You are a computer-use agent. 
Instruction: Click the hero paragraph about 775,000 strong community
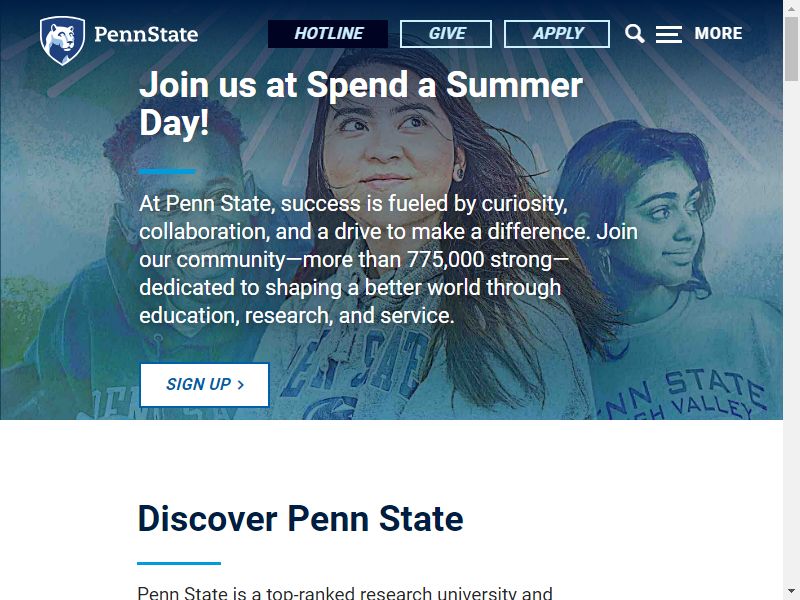click(388, 260)
